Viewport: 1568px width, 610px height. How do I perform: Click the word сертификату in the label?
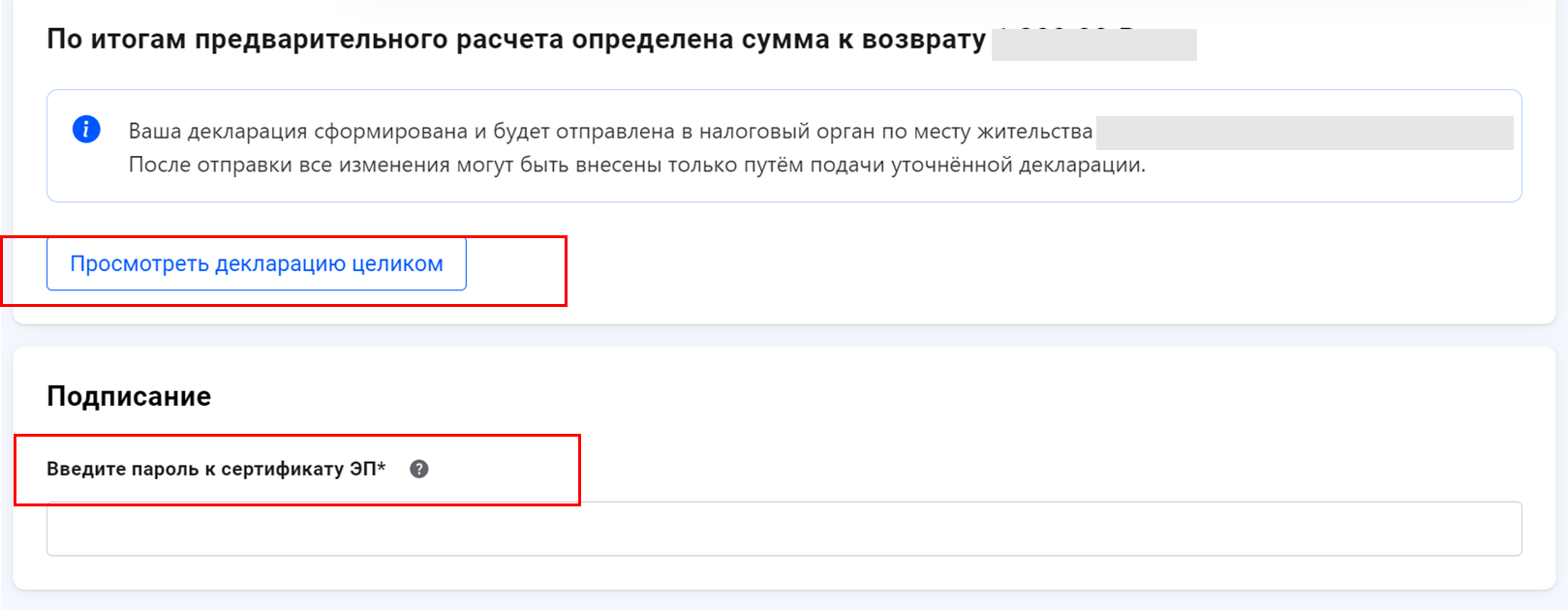tap(283, 469)
